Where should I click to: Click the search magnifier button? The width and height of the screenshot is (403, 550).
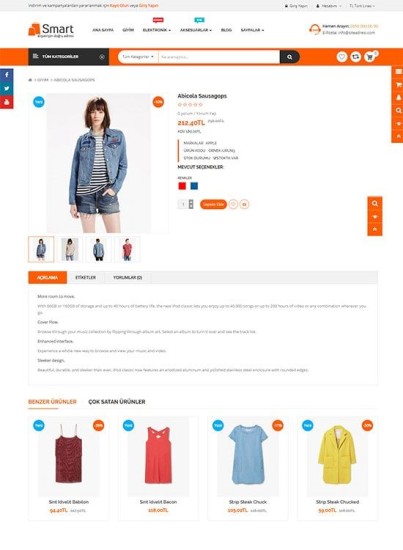(x=289, y=57)
